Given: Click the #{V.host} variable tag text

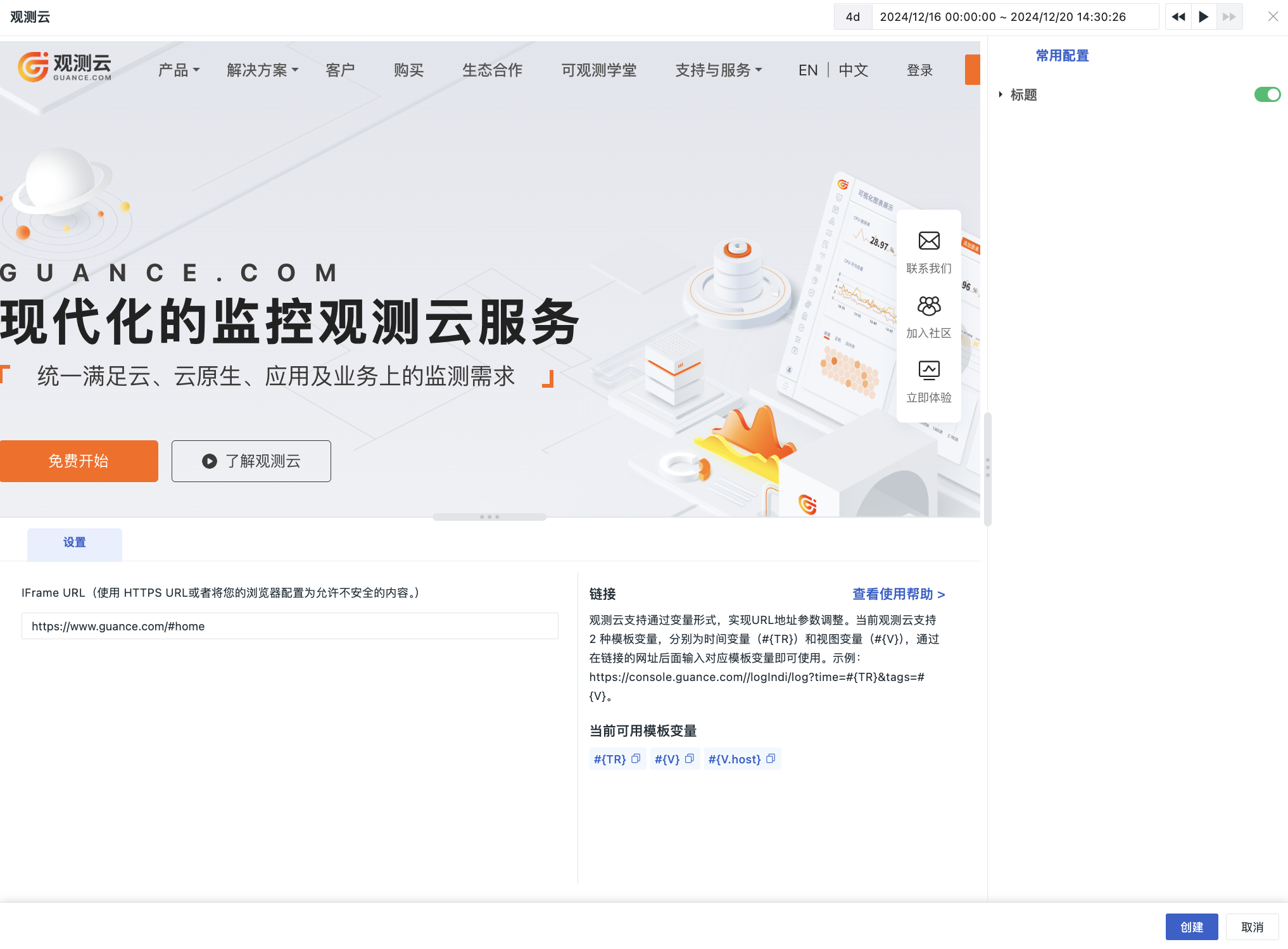Looking at the screenshot, I should click(735, 759).
